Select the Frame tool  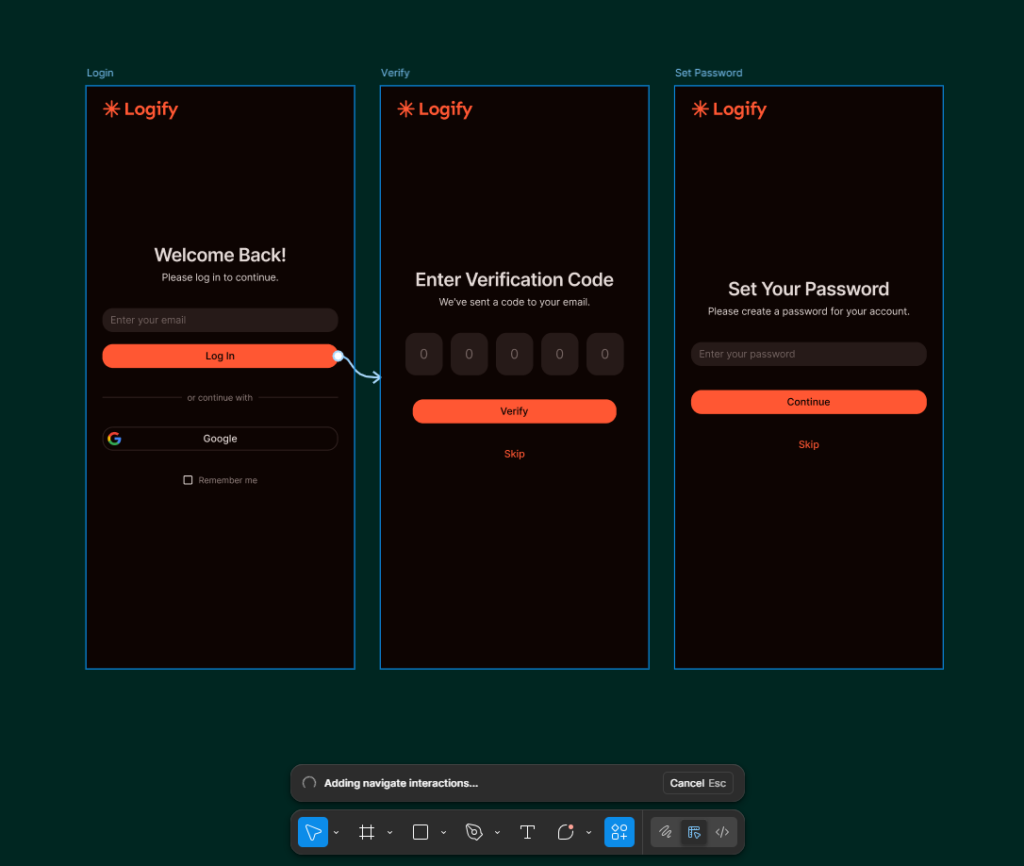tap(367, 832)
